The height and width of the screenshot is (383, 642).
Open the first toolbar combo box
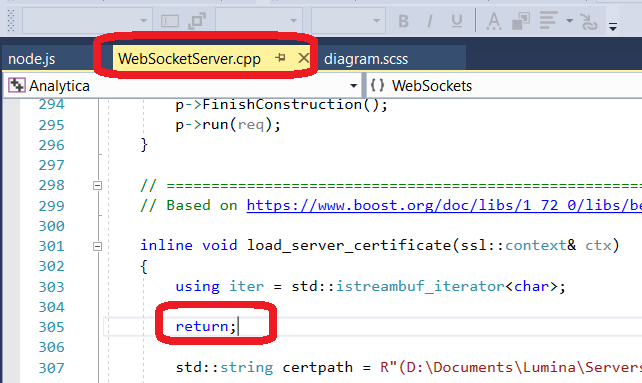point(87,20)
